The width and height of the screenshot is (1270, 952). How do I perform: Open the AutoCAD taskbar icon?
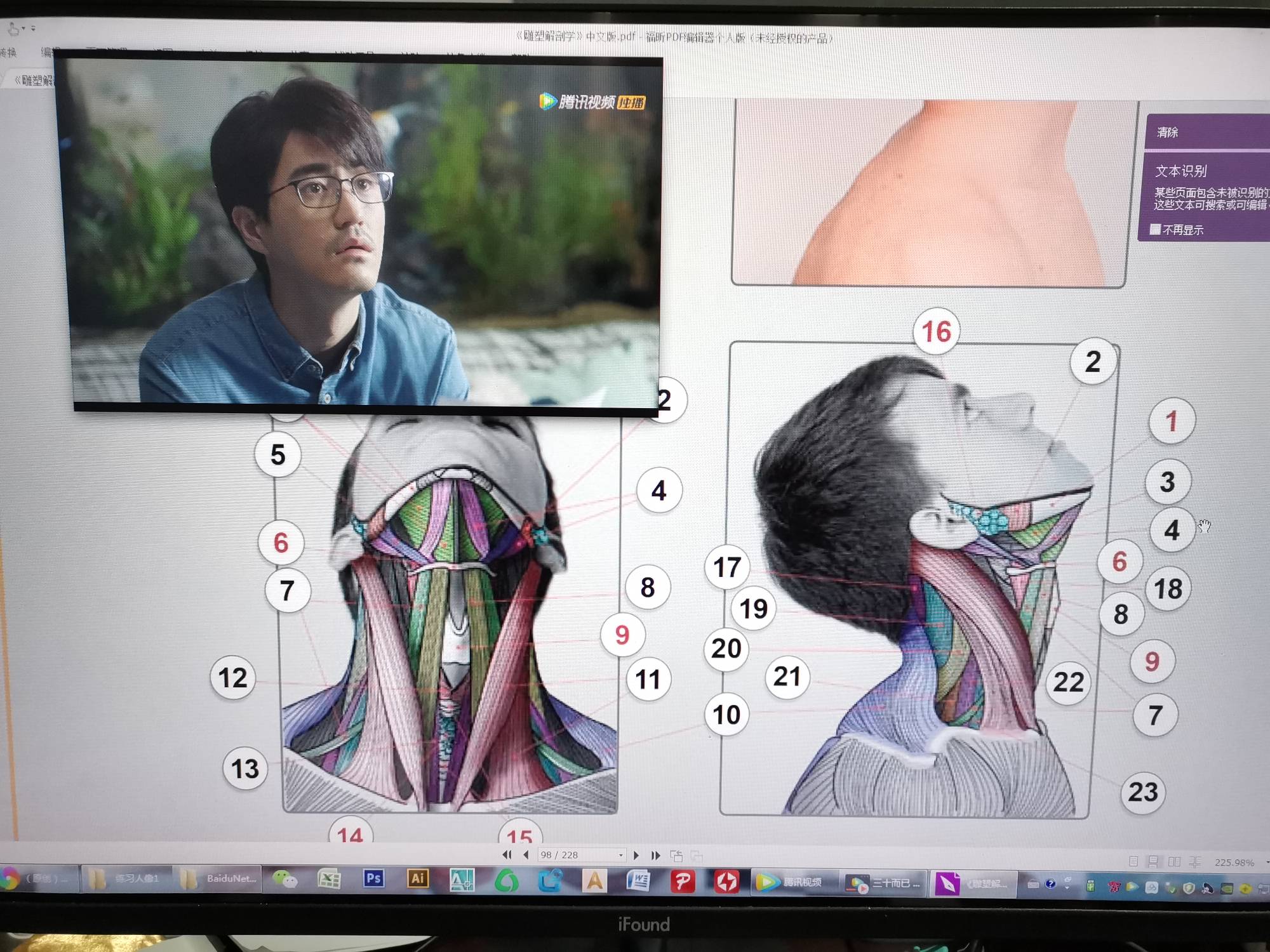click(x=462, y=880)
